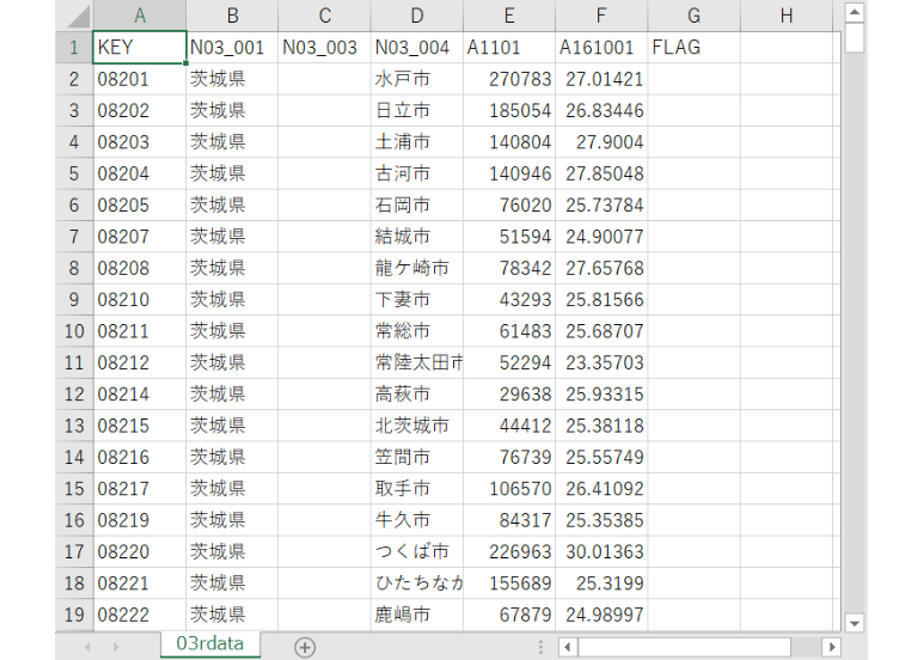Click horizontal scrollbar right arrow
Image resolution: width=924 pixels, height=660 pixels.
point(831,647)
